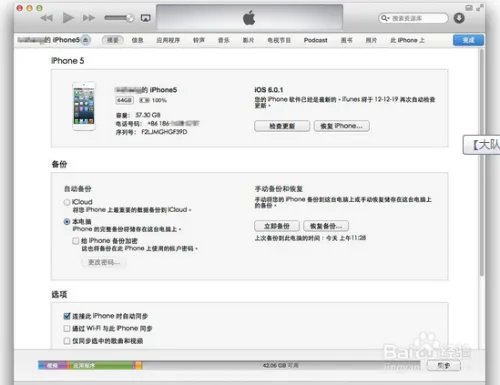Click the fast-forward playback button
The width and height of the screenshot is (500, 385).
[x=89, y=18]
